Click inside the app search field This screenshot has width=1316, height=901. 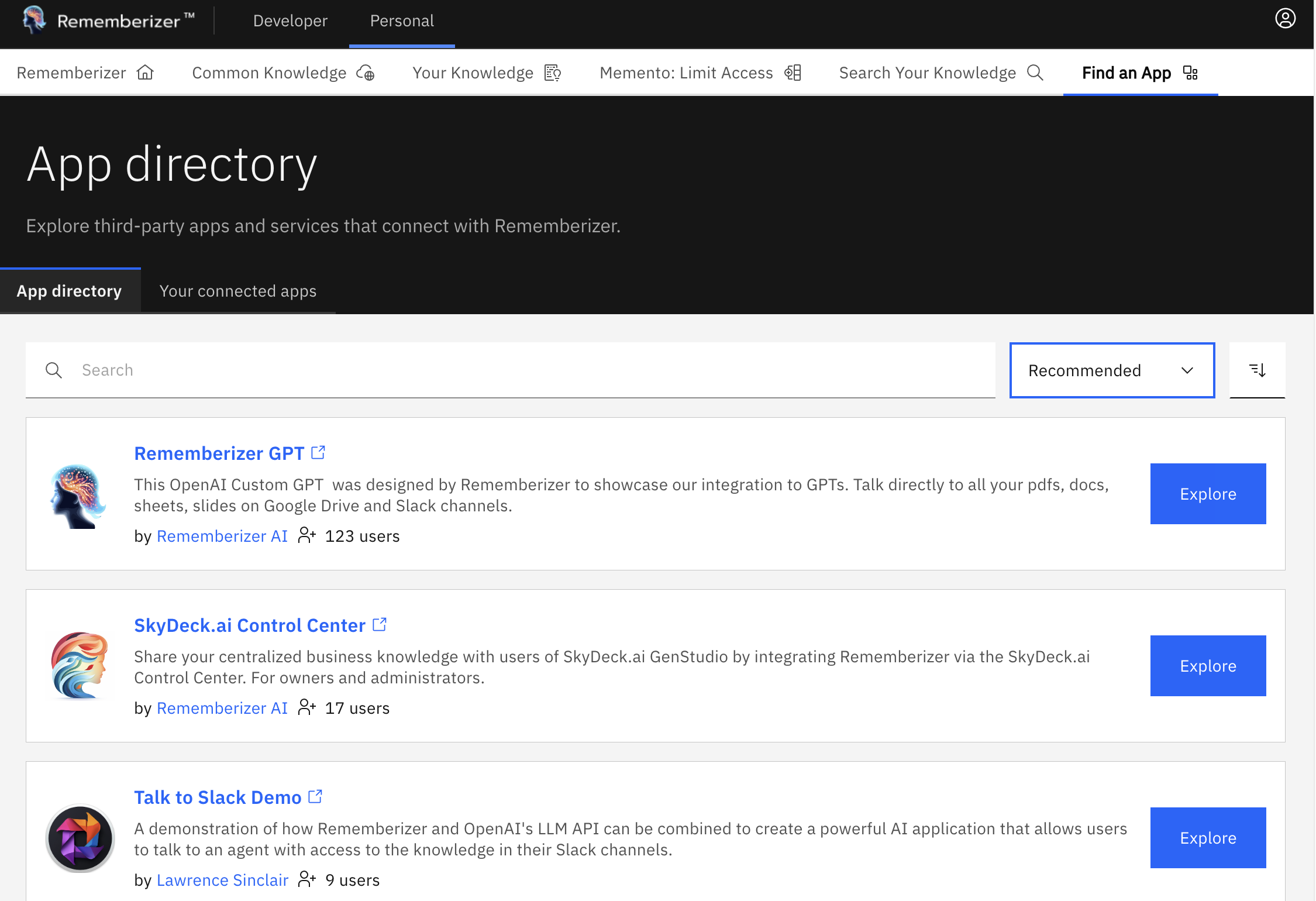[x=351, y=370]
